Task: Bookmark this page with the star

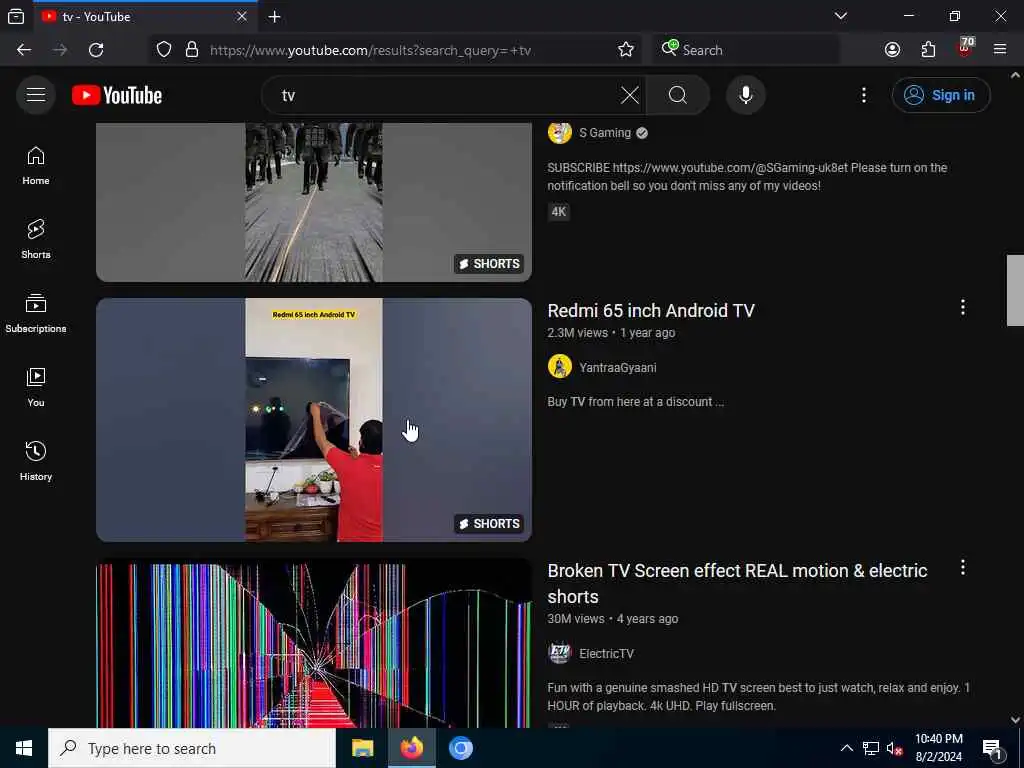Action: (626, 50)
